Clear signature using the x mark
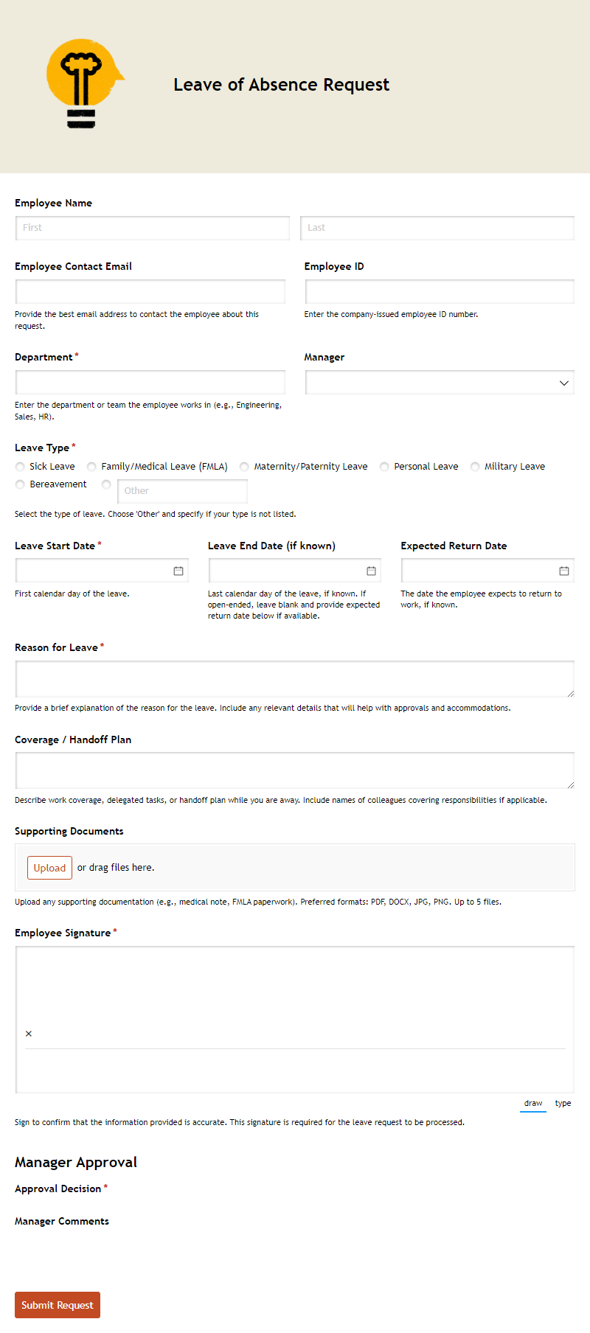 pyautogui.click(x=28, y=1033)
